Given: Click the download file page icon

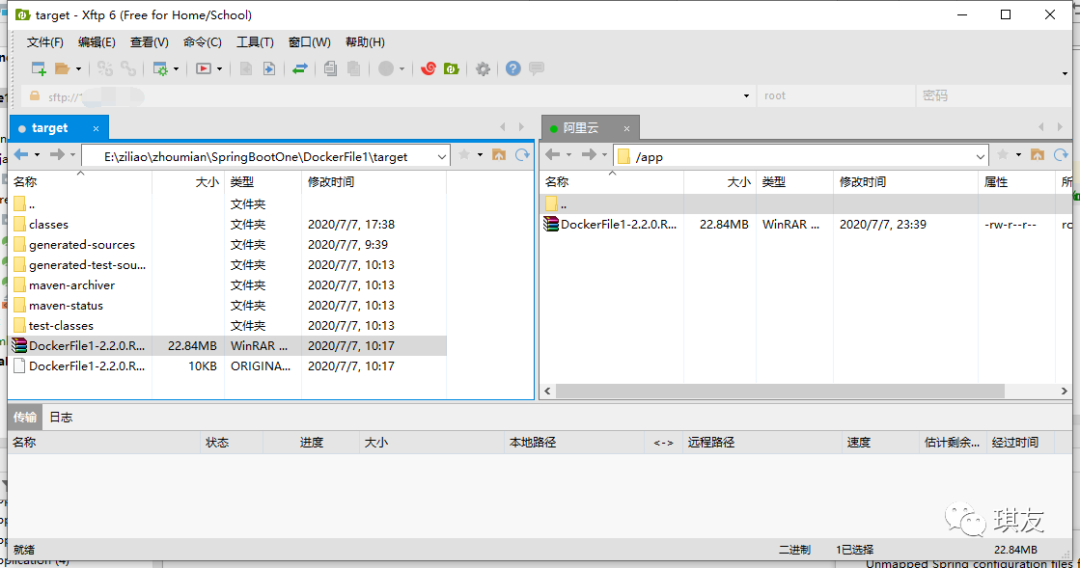Looking at the screenshot, I should pos(269,68).
